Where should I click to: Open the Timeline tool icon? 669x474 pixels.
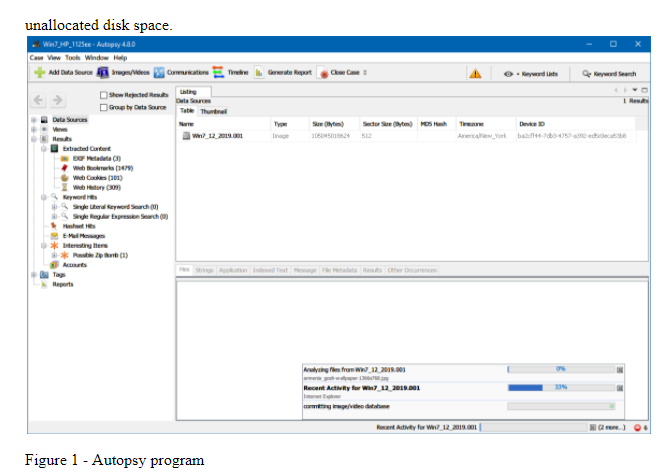pos(218,73)
